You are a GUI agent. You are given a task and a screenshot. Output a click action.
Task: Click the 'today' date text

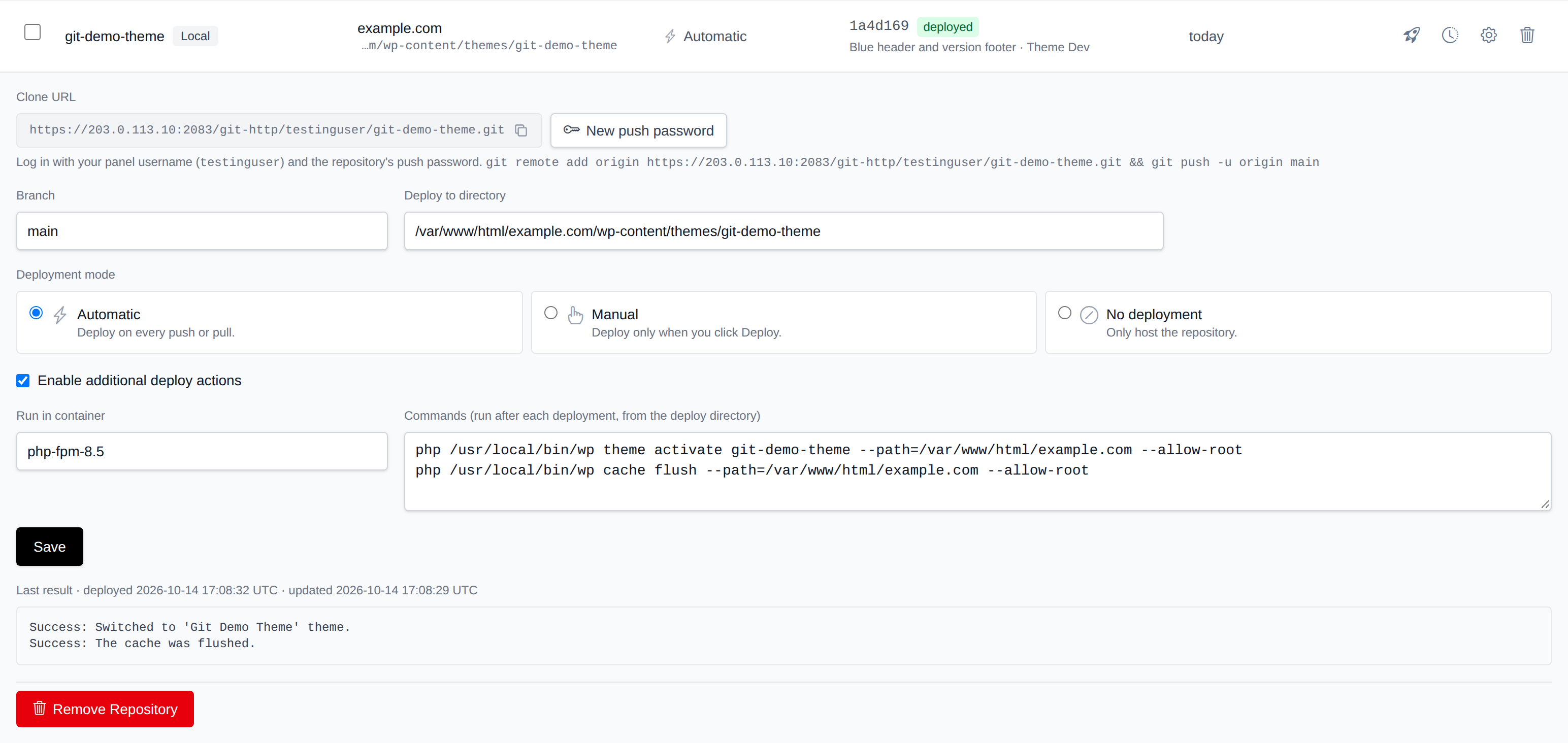pos(1206,37)
